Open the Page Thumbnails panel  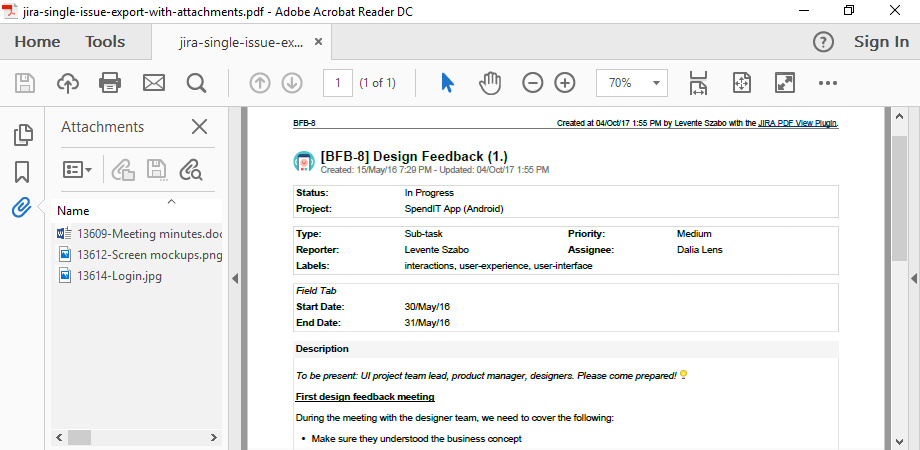click(x=23, y=135)
